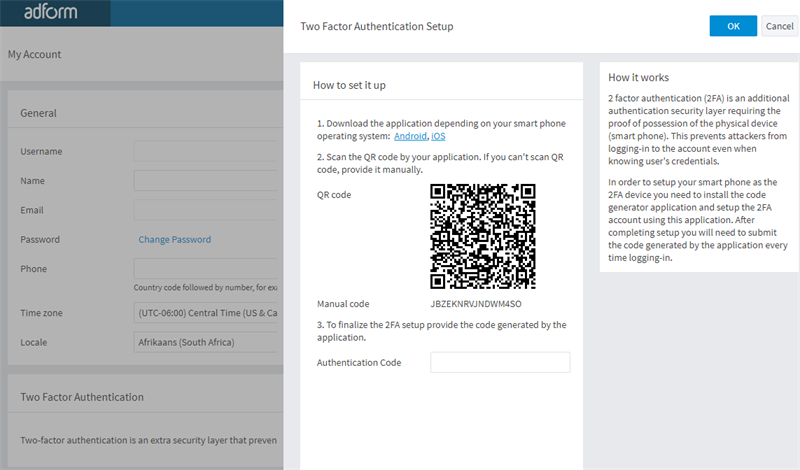Viewport: 800px width, 470px height.
Task: Click the QR code label
Action: [x=334, y=195]
